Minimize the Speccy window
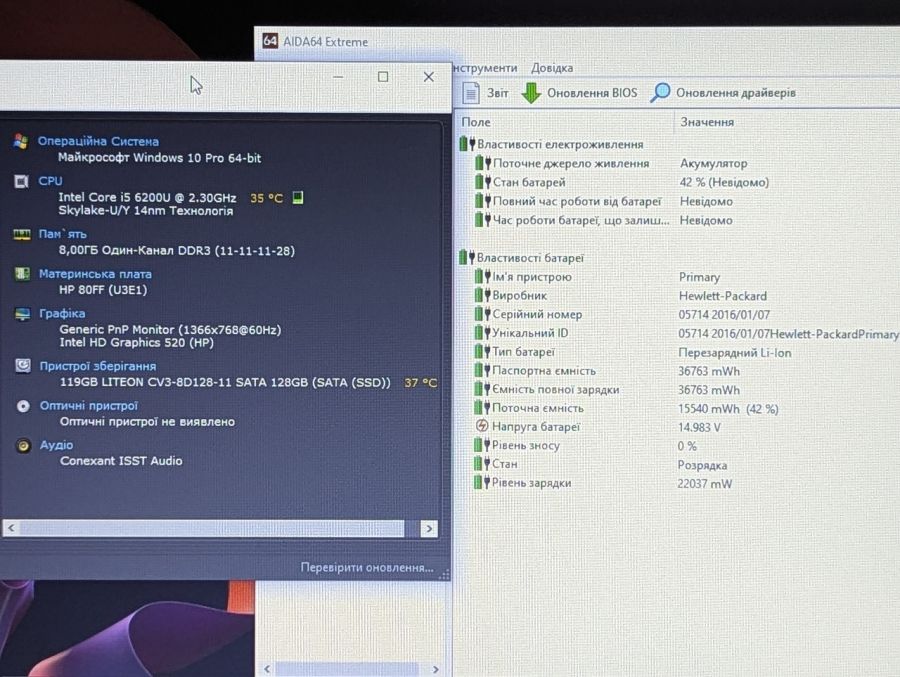Image resolution: width=900 pixels, height=677 pixels. 338,77
